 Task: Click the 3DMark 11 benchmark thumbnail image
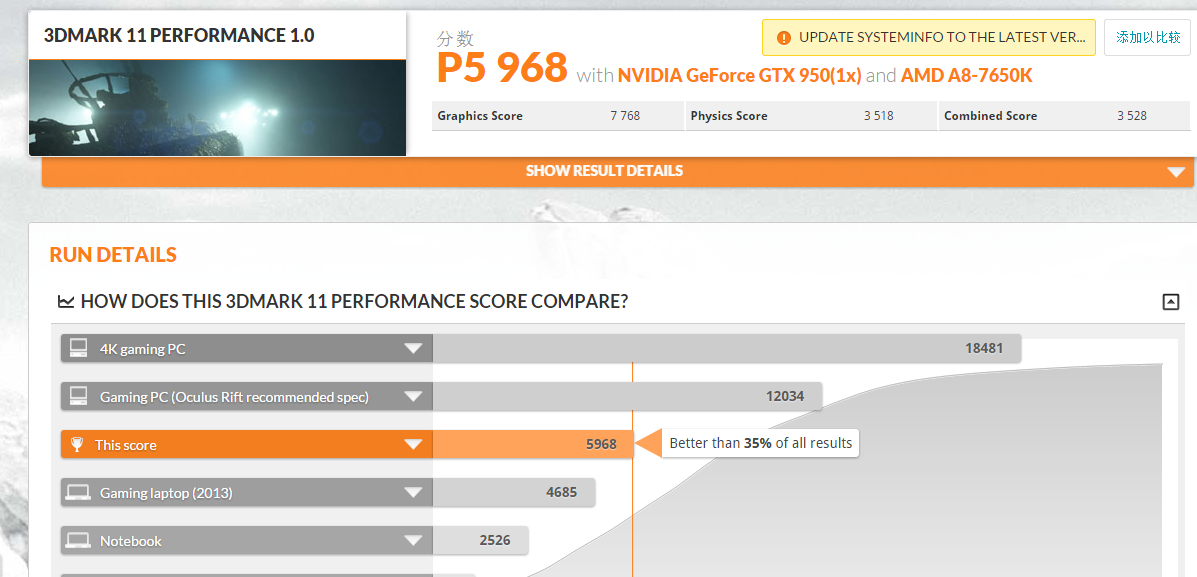[x=218, y=108]
